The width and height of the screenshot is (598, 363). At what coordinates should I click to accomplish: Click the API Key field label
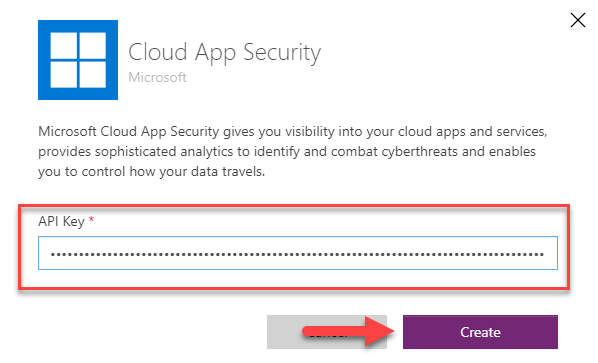61,221
